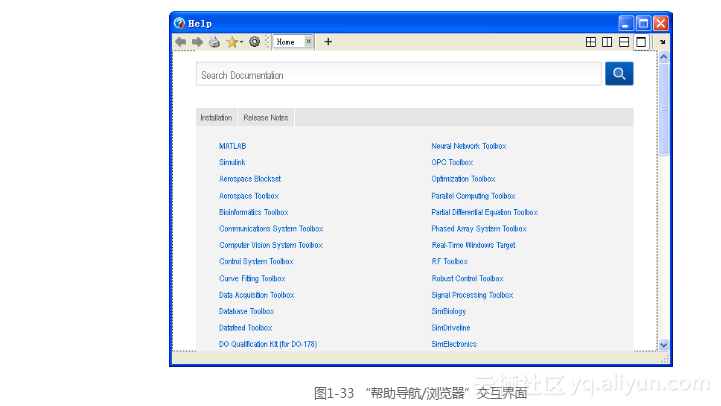The image size is (721, 406).
Task: Open Aerospace Toolbox link
Action: click(249, 196)
